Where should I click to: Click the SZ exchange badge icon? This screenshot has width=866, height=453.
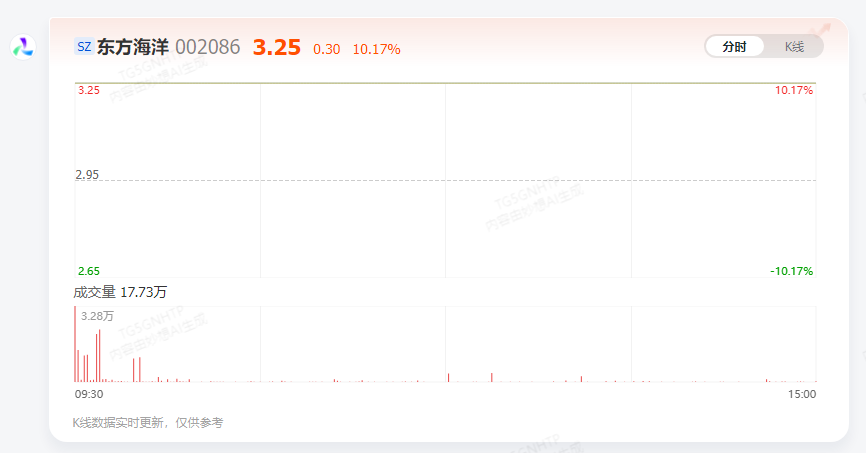[x=84, y=46]
